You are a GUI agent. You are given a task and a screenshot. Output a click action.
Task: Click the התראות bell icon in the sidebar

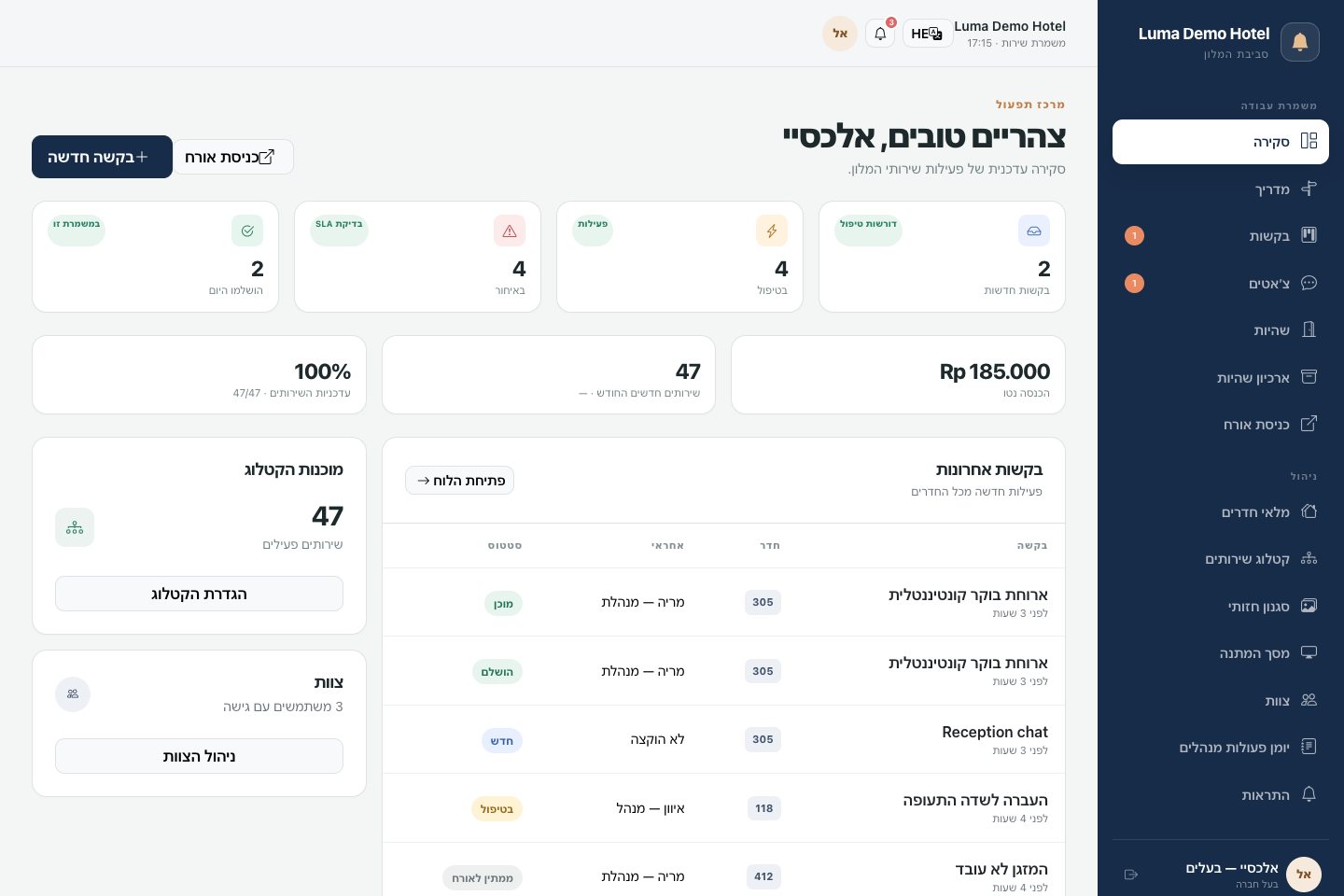[1309, 794]
